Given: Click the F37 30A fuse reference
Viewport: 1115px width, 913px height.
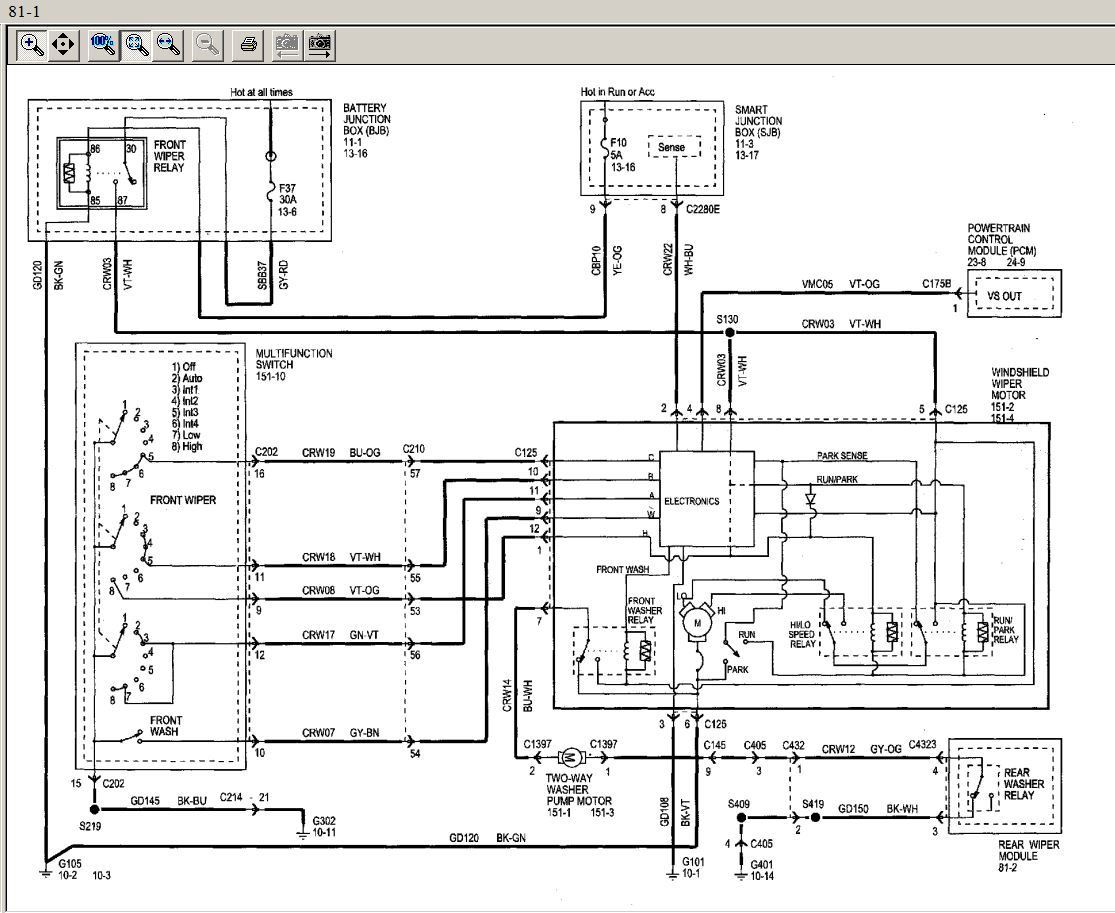Looking at the screenshot, I should (x=287, y=200).
